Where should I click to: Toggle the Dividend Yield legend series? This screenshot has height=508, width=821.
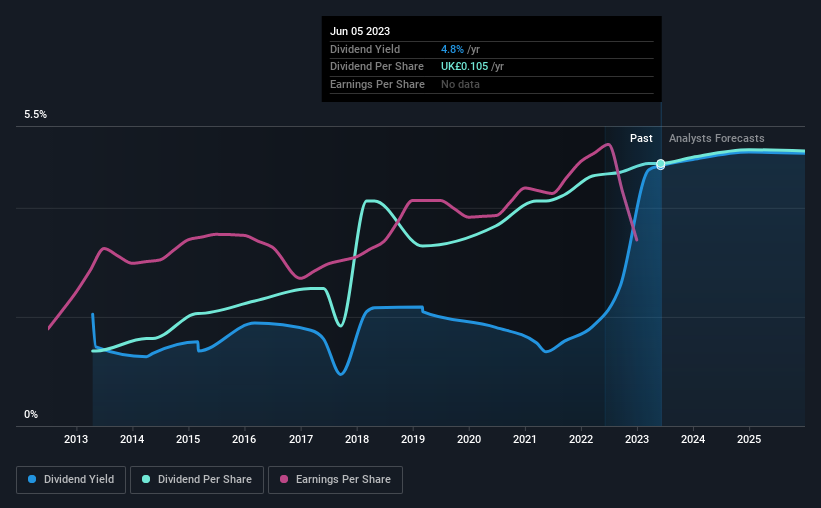[x=71, y=480]
